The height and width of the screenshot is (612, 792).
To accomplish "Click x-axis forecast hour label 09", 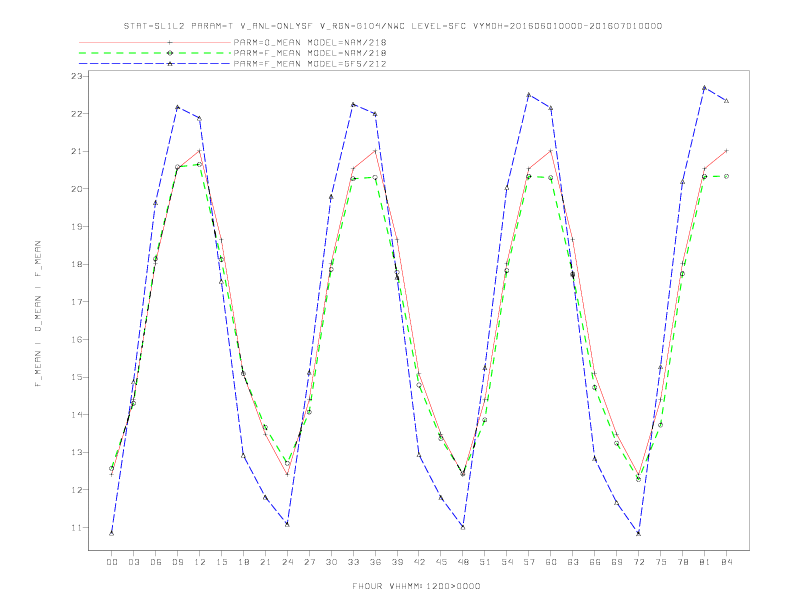I will (177, 562).
